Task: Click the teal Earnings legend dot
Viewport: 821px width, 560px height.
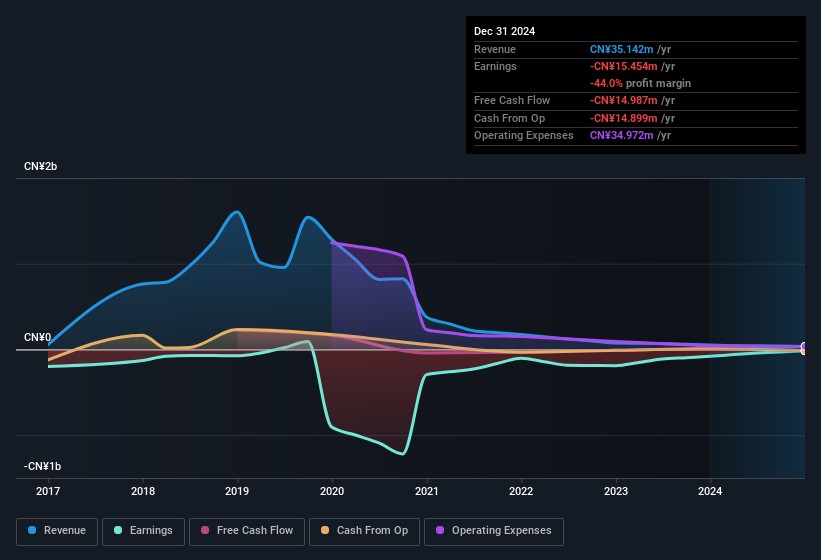Action: point(118,531)
